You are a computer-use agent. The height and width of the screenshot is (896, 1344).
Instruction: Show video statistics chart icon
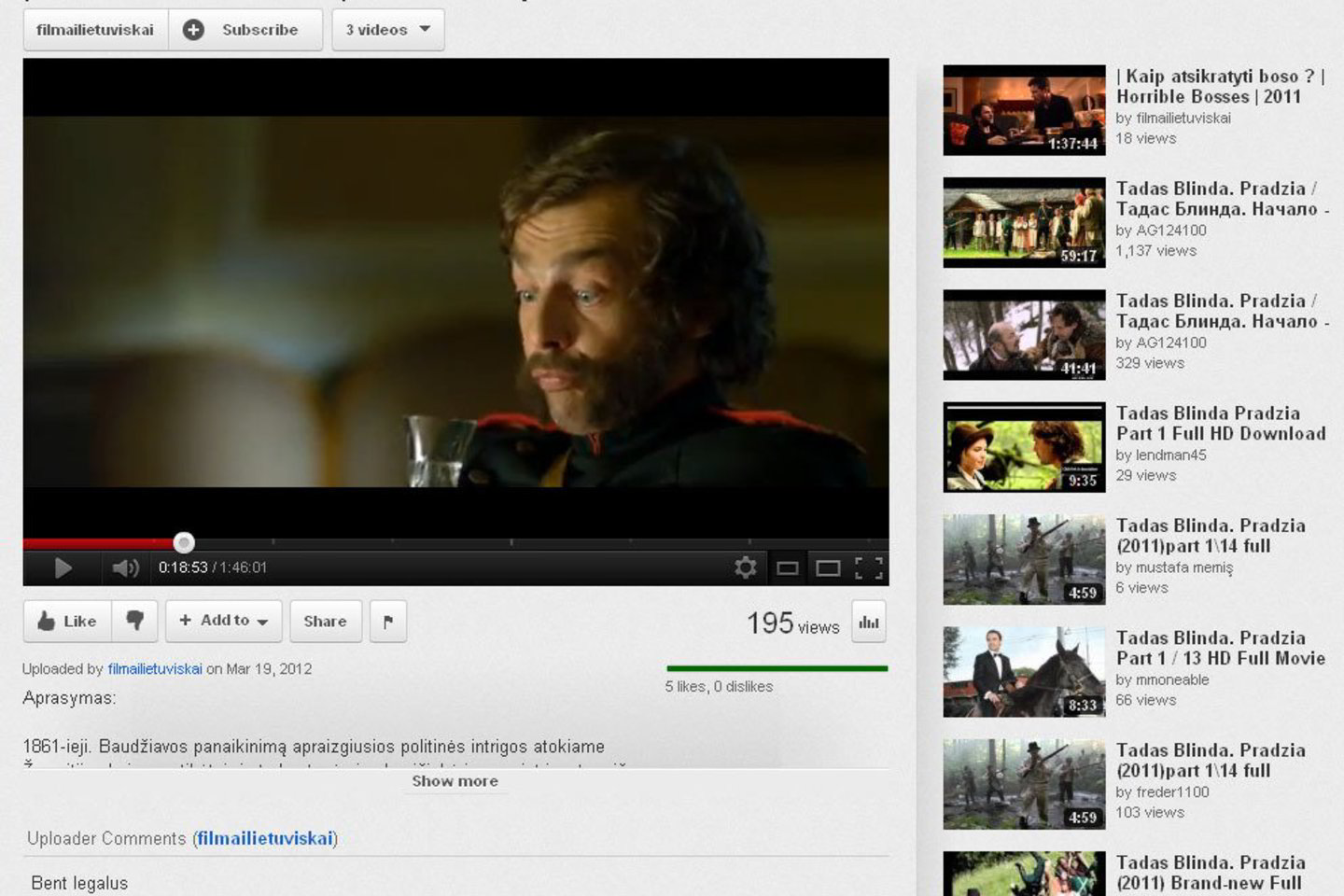click(869, 622)
